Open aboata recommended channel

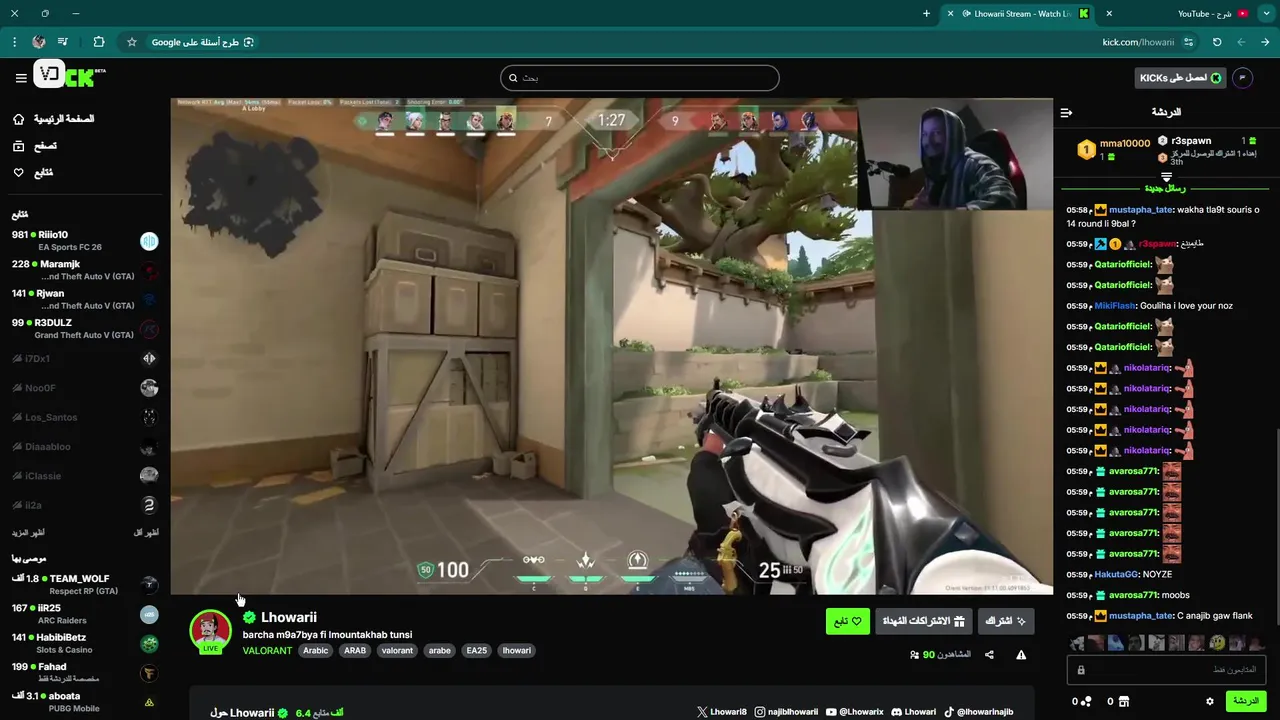pyautogui.click(x=85, y=702)
